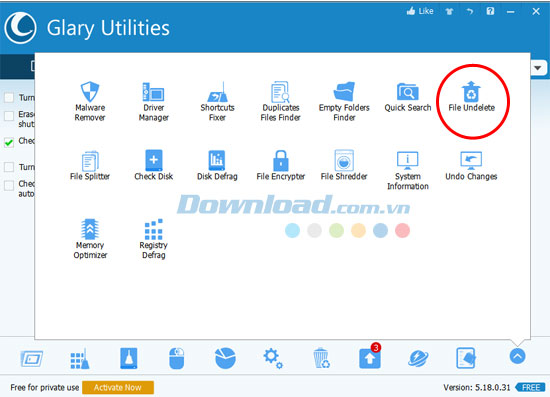Click the 'Free for private use' text
The height and width of the screenshot is (397, 550).
pyautogui.click(x=45, y=388)
